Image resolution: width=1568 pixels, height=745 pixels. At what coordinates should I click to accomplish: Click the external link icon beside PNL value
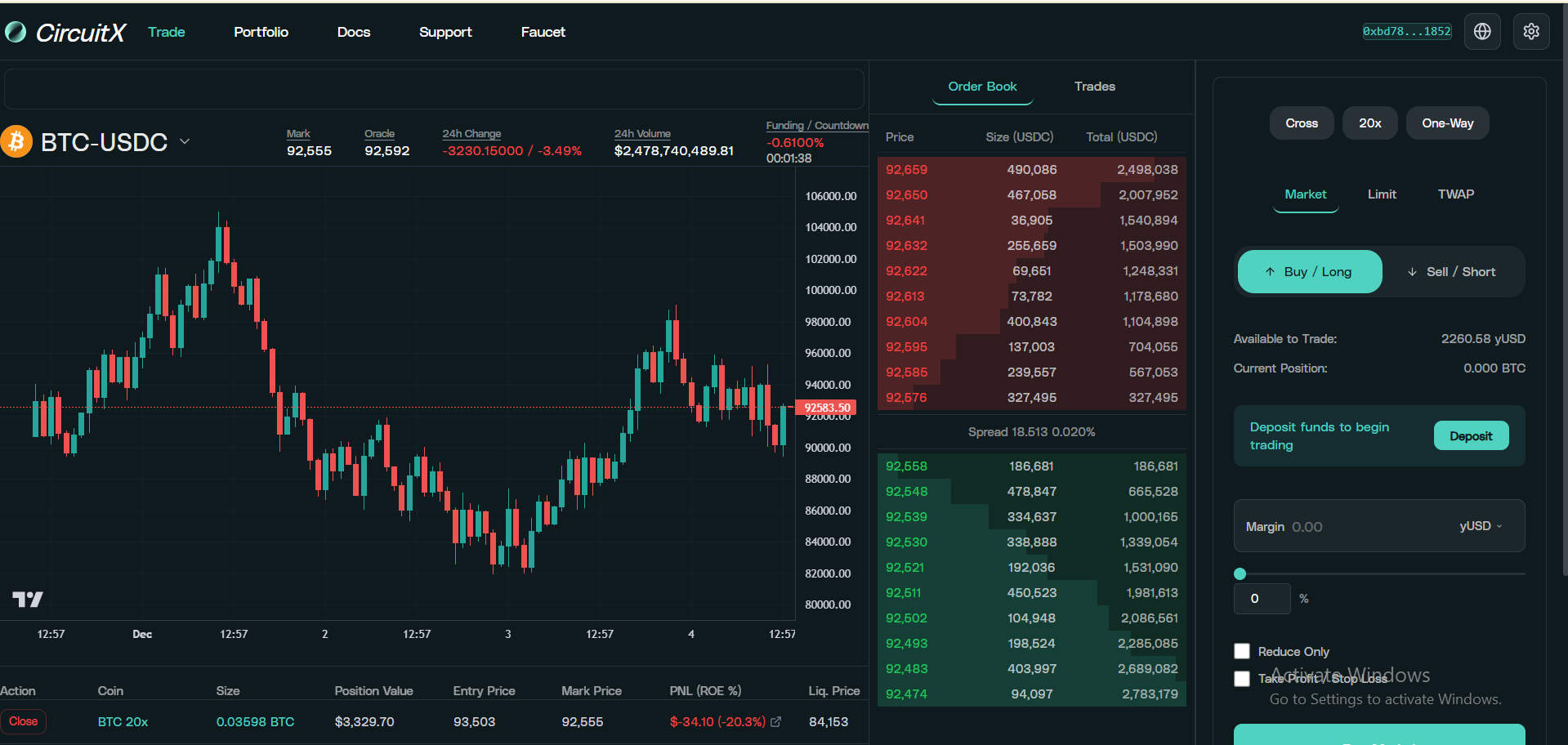pyautogui.click(x=775, y=722)
